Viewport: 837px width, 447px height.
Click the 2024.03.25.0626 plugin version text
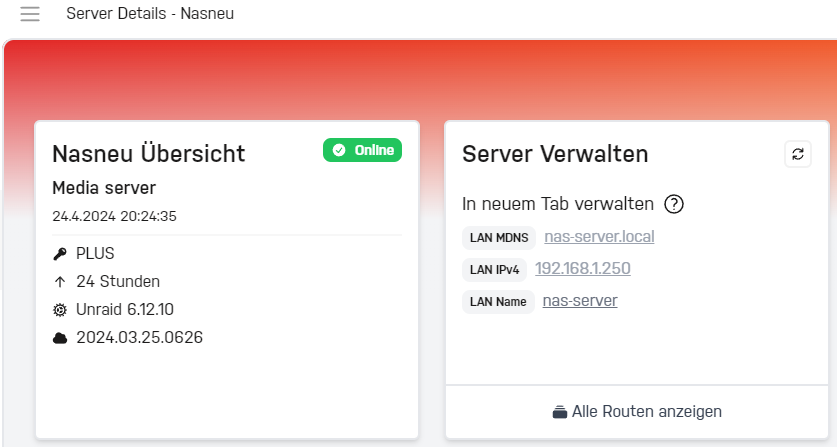(x=139, y=338)
